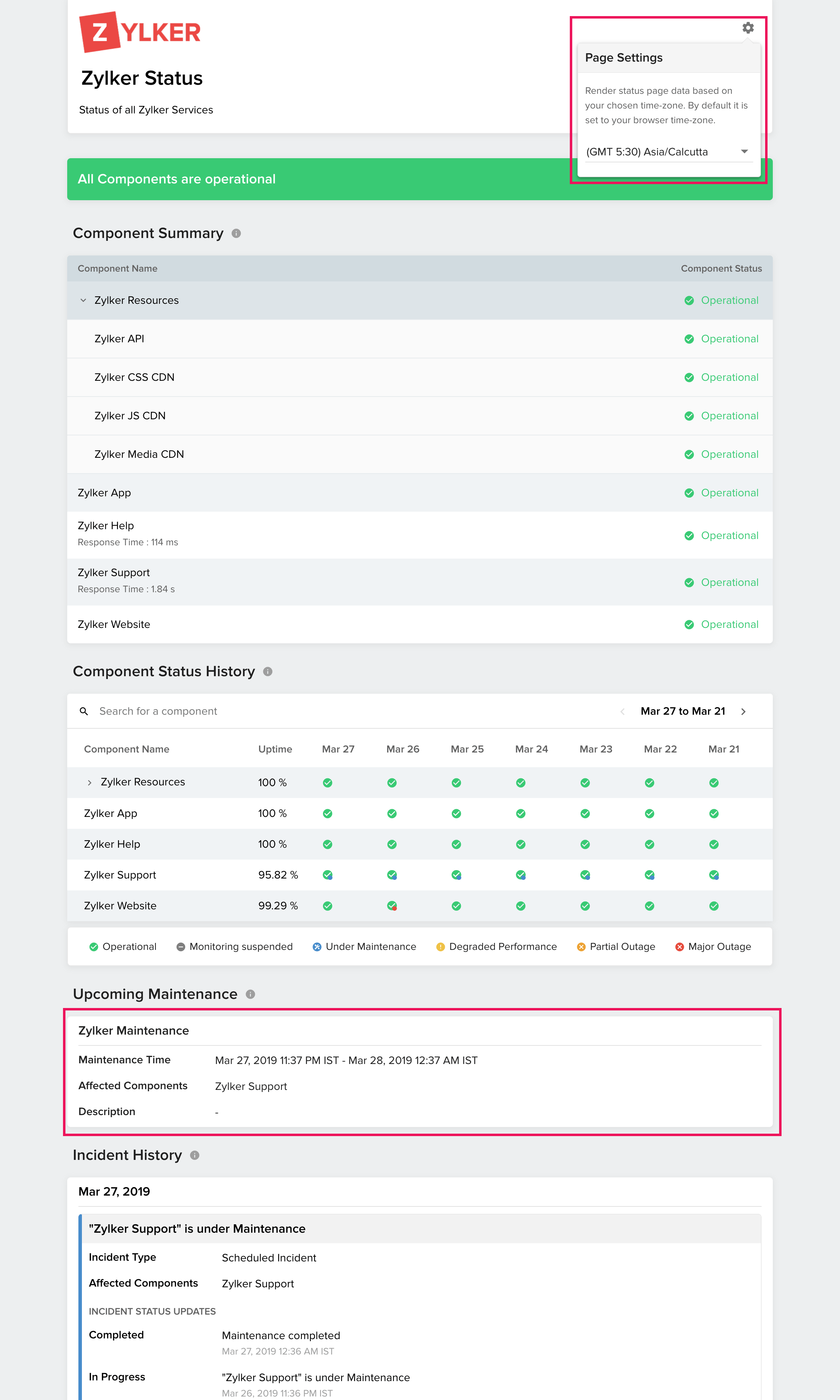Screen dimensions: 840x1400
Task: Click the Search for a component field
Action: click(159, 711)
